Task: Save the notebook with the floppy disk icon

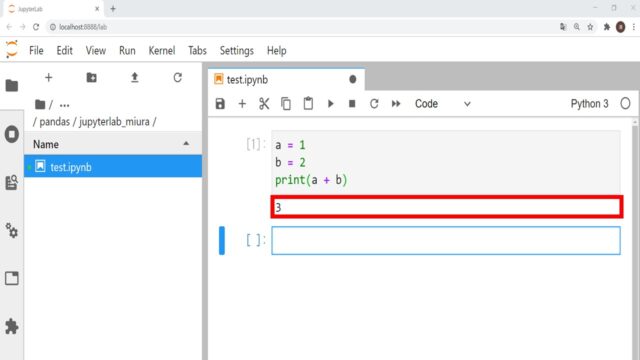Action: coord(220,104)
